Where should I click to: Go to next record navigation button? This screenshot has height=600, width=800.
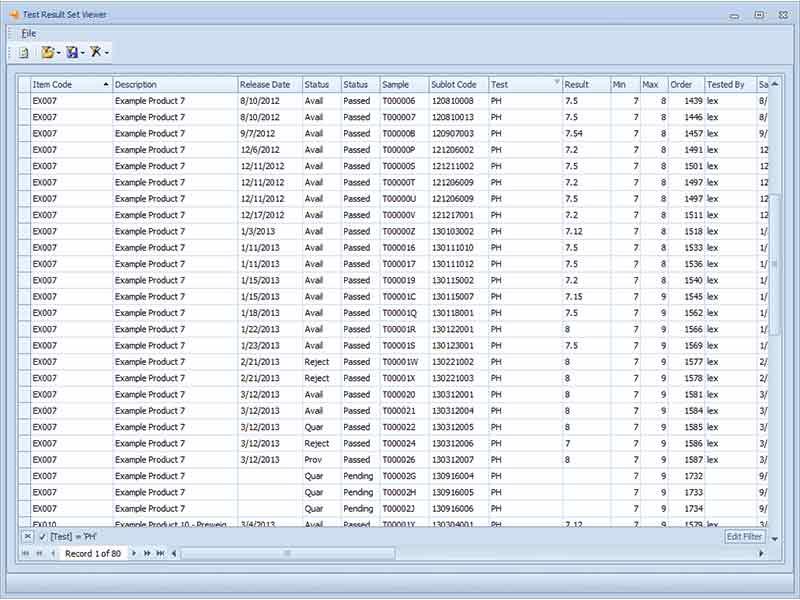pos(134,554)
